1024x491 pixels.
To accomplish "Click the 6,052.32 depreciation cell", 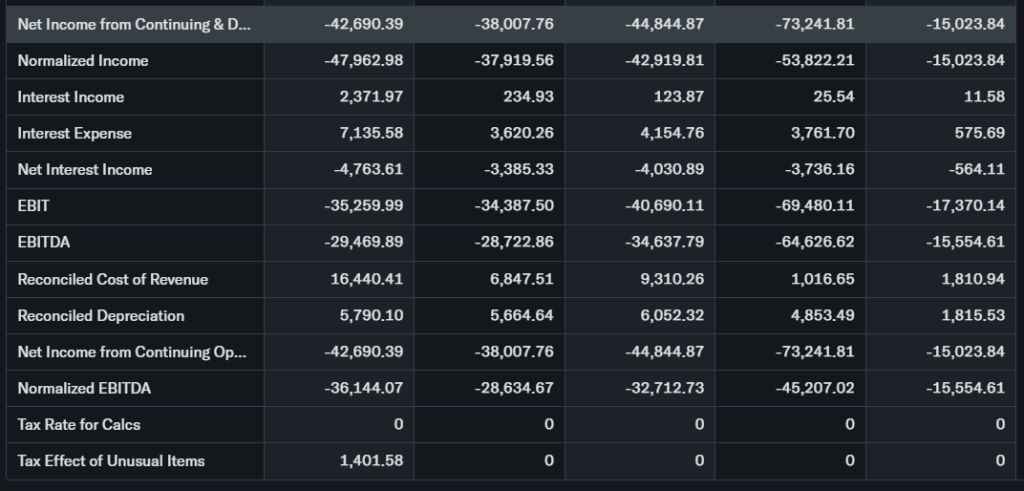I will [671, 315].
